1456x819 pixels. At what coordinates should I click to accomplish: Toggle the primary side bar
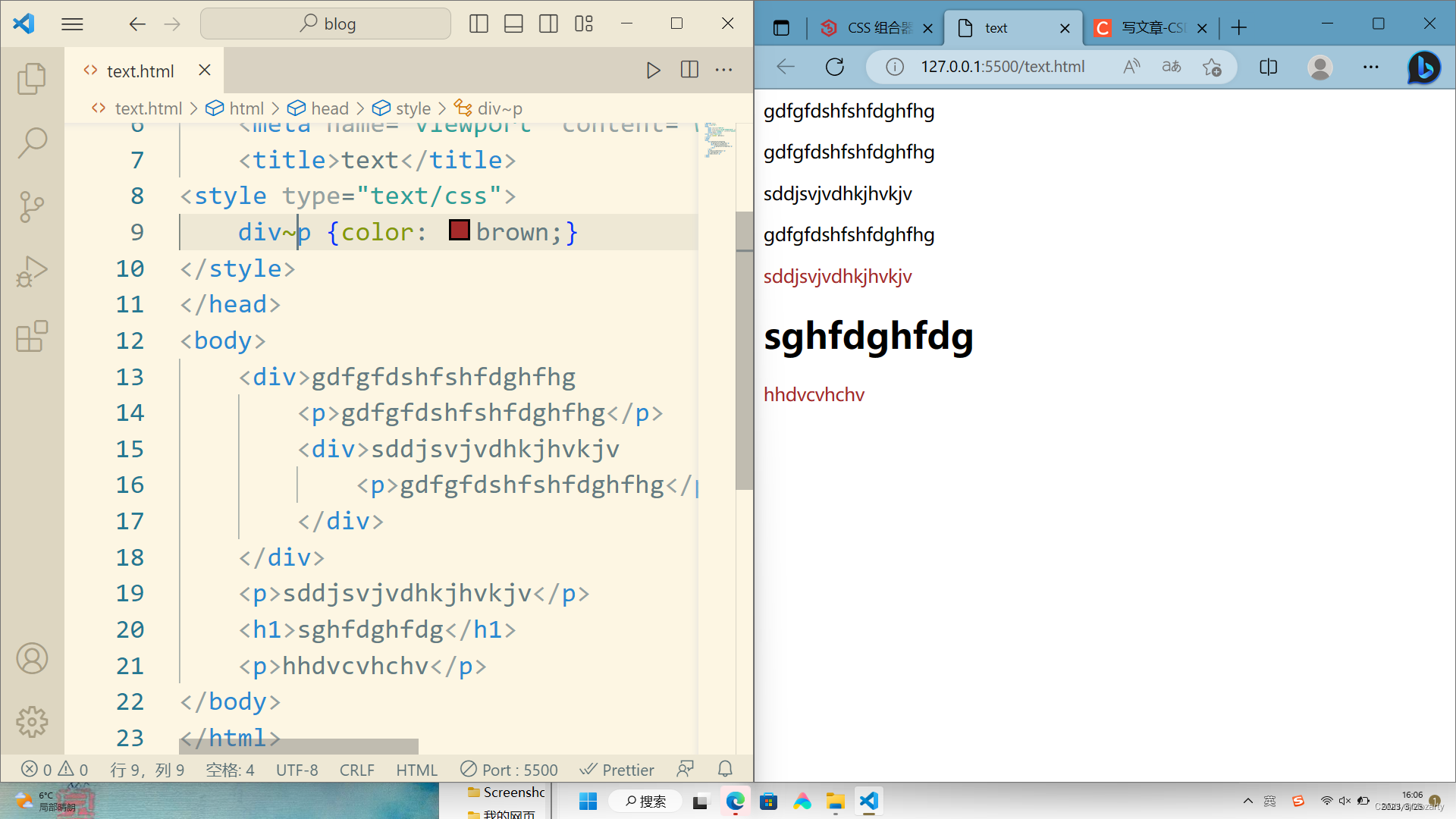[479, 24]
